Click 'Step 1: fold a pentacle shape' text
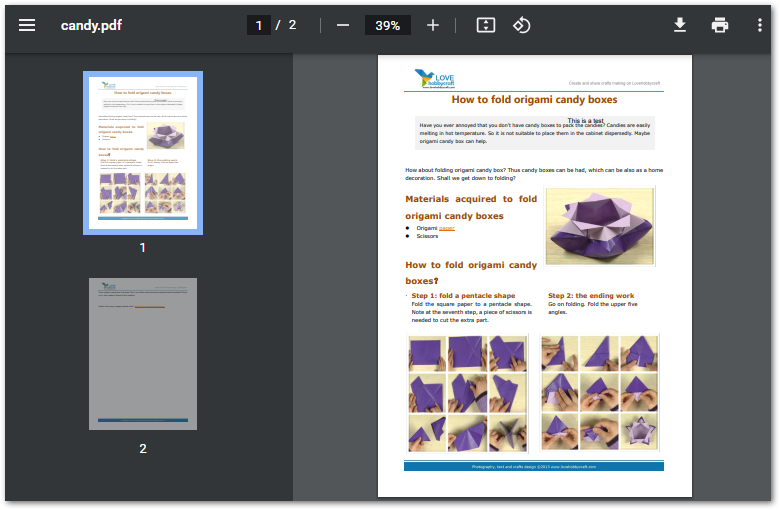The width and height of the screenshot is (780, 510). 463,296
